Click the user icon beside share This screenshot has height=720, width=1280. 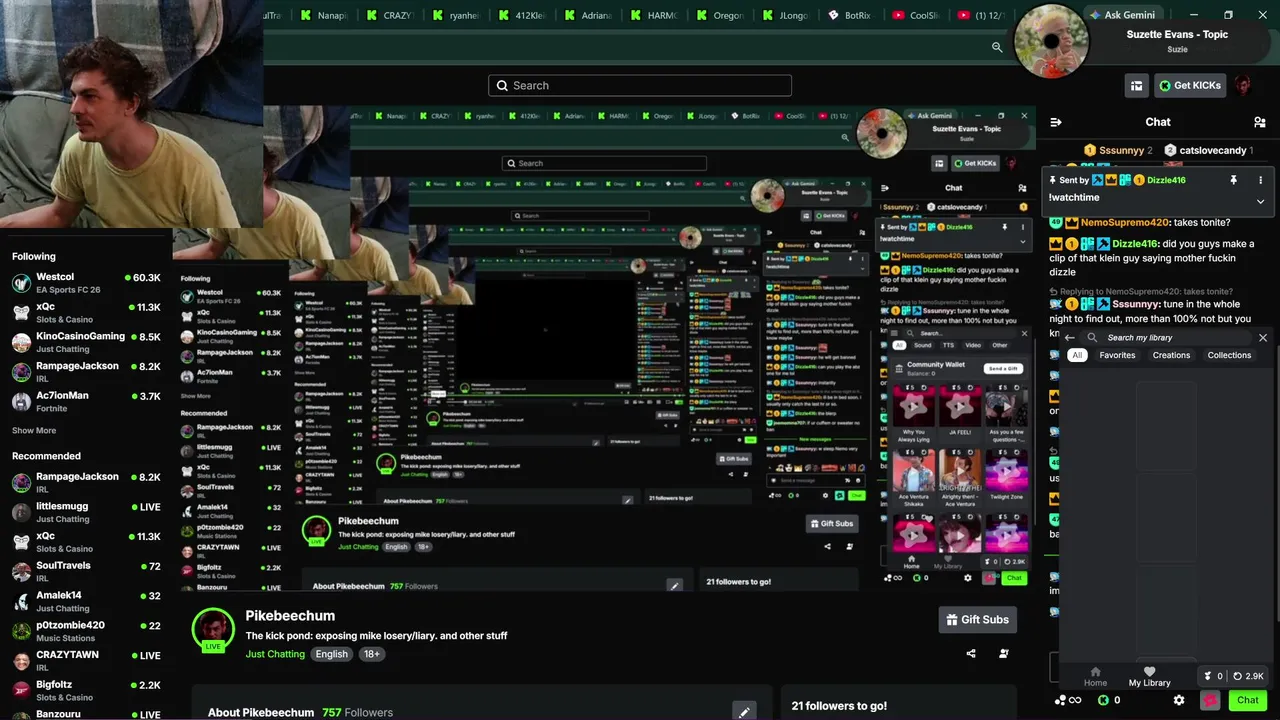pyautogui.click(x=1004, y=654)
